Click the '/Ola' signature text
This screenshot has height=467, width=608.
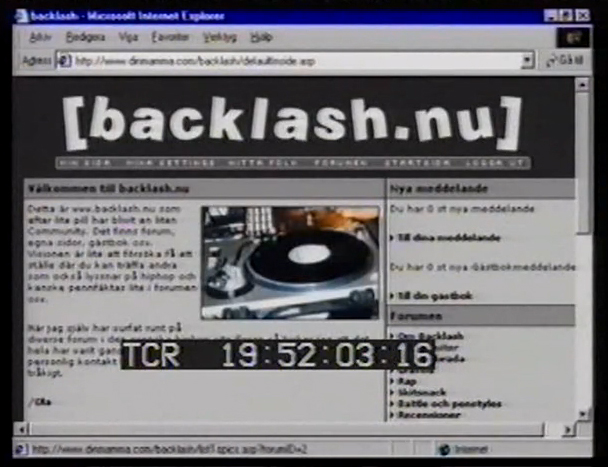pos(40,402)
